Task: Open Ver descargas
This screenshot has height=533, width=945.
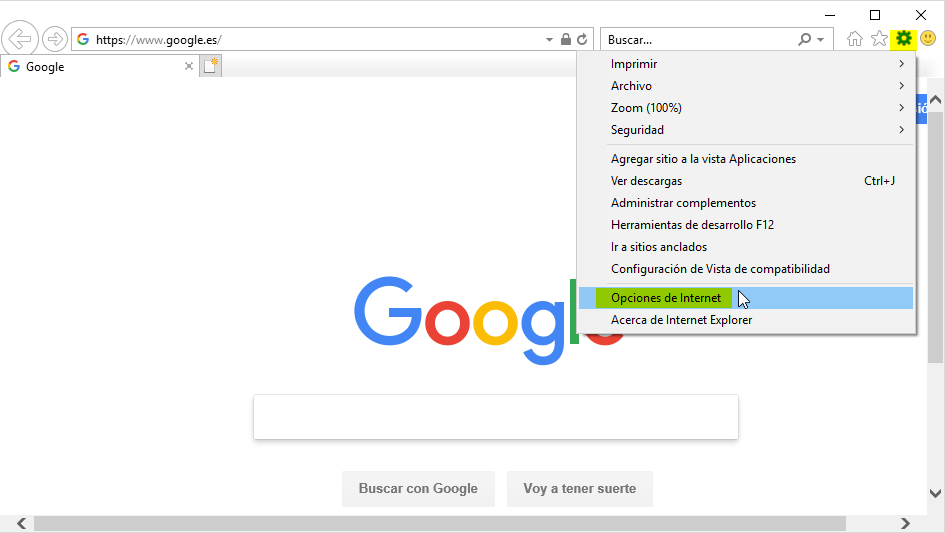Action: point(746,181)
